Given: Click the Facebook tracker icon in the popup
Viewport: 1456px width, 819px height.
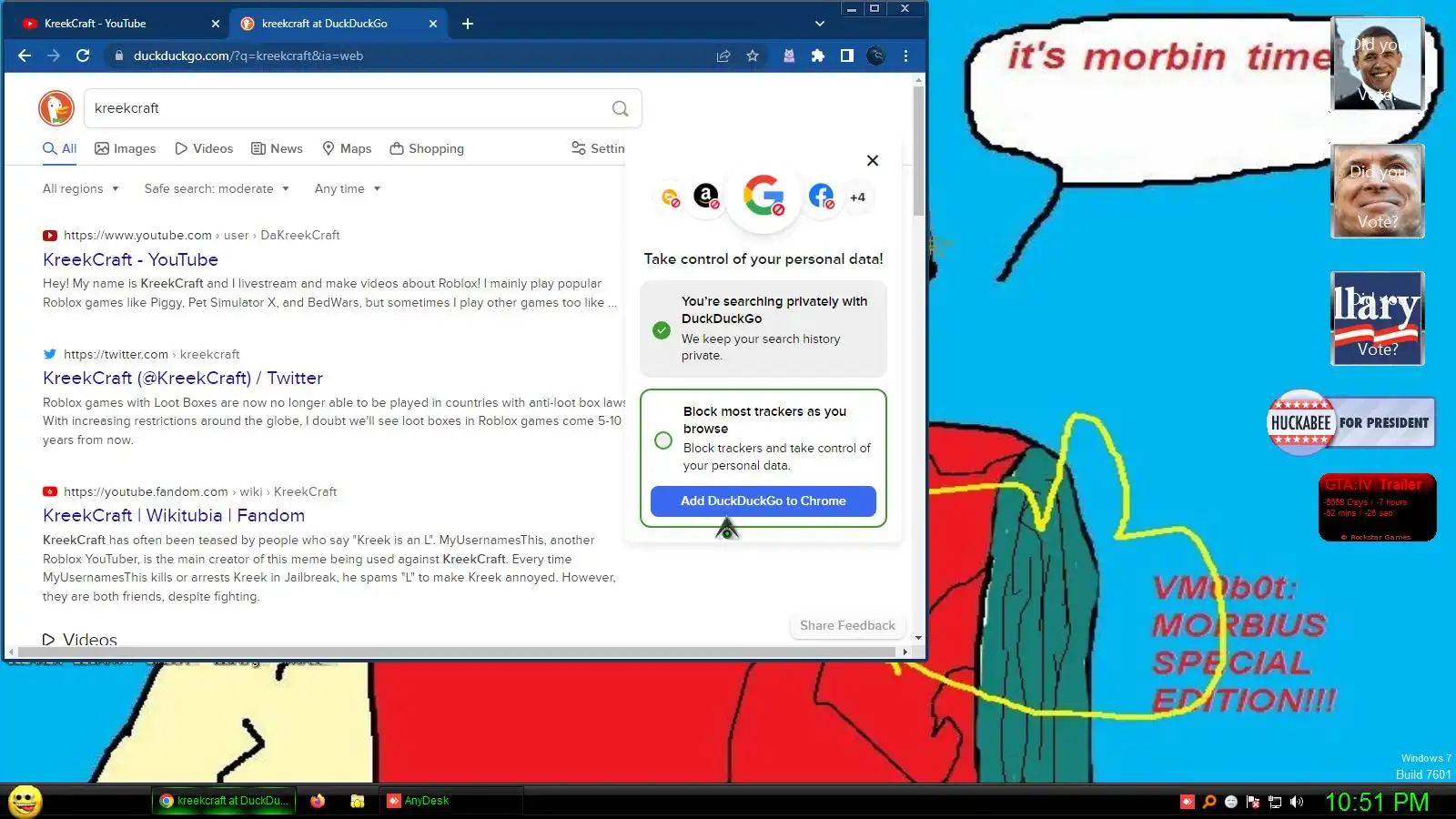Looking at the screenshot, I should tap(821, 196).
